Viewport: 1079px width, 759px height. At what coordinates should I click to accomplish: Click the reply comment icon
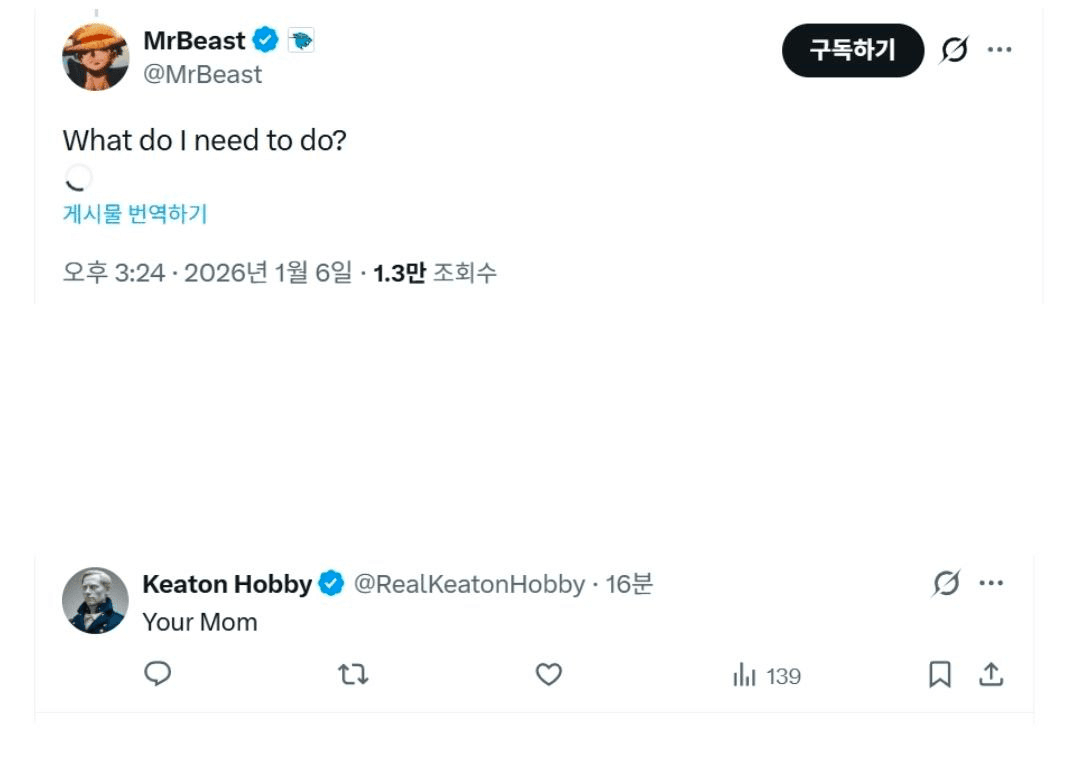coord(158,675)
